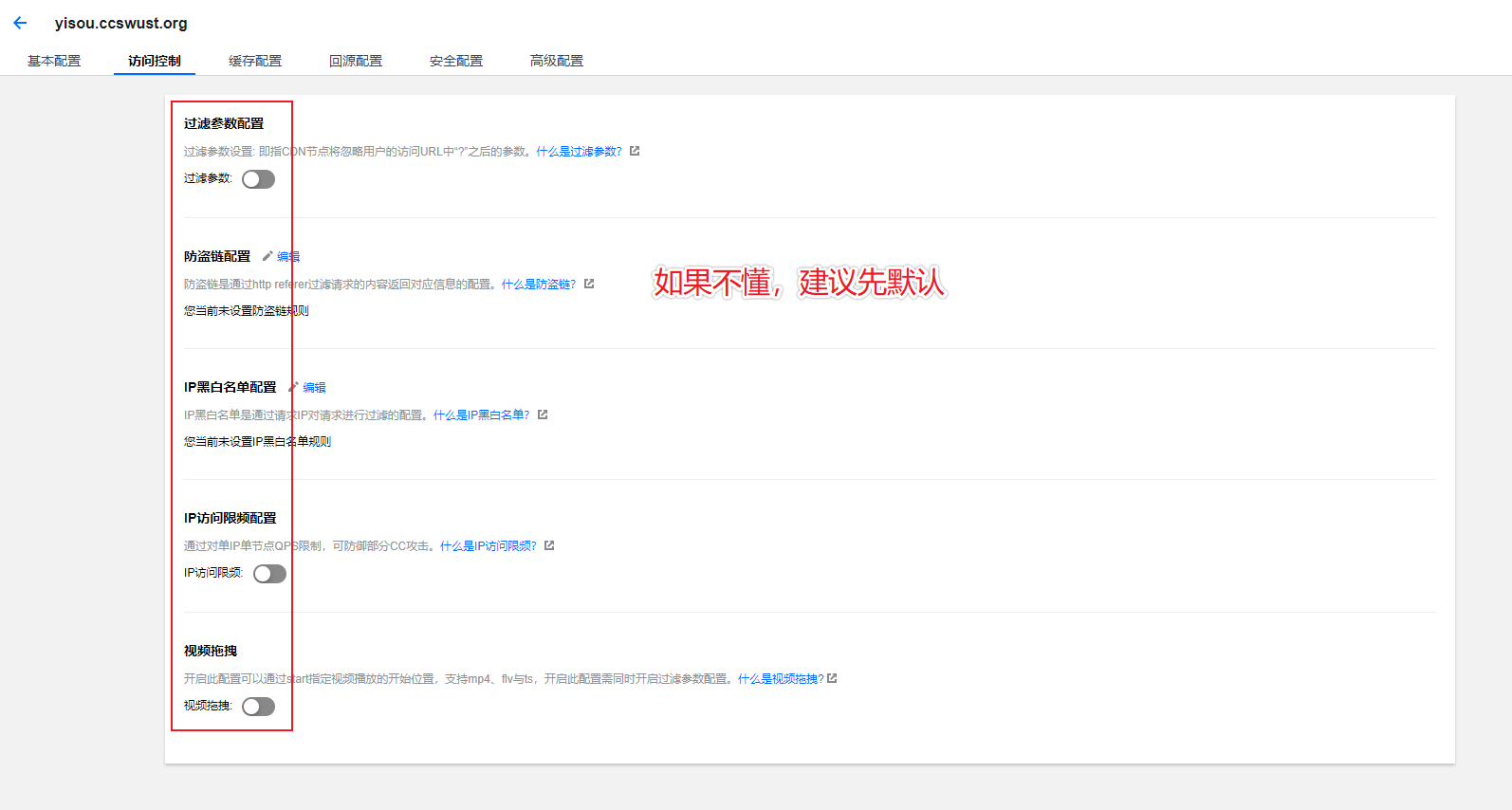Screen dimensions: 1512x810
Task: Open the 什么是过滤参数? help link
Action: (x=580, y=152)
